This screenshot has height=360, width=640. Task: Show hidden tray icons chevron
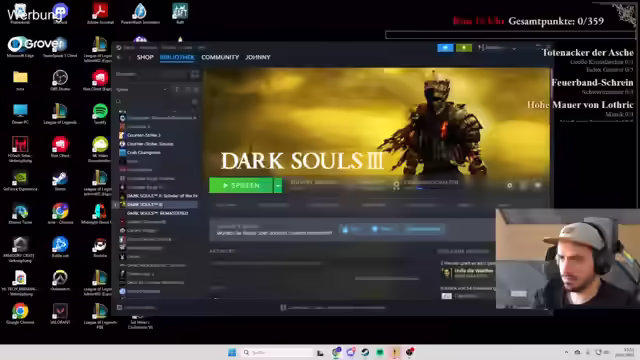[566, 352]
